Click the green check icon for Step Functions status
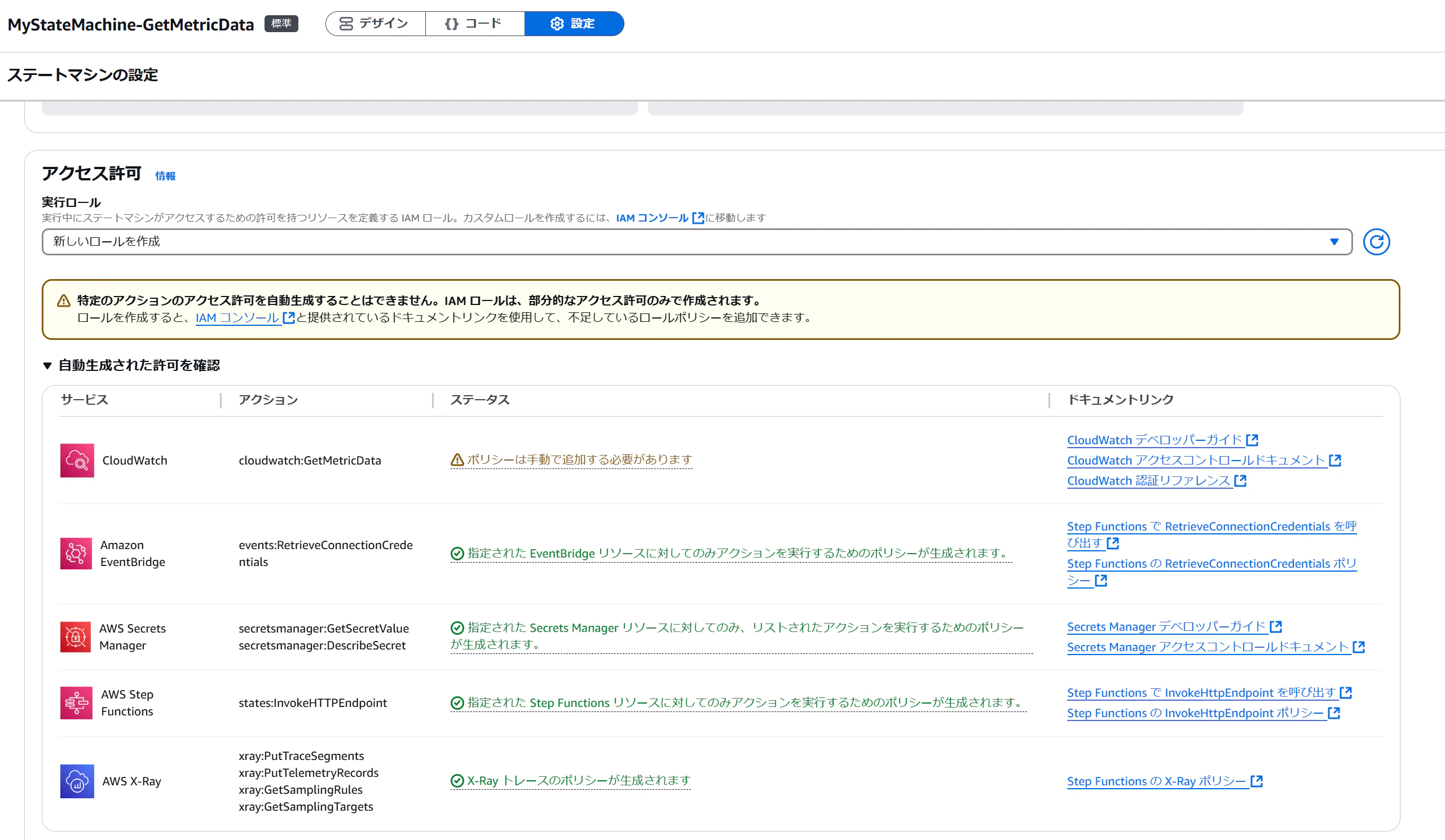This screenshot has height=840, width=1445. 457,702
